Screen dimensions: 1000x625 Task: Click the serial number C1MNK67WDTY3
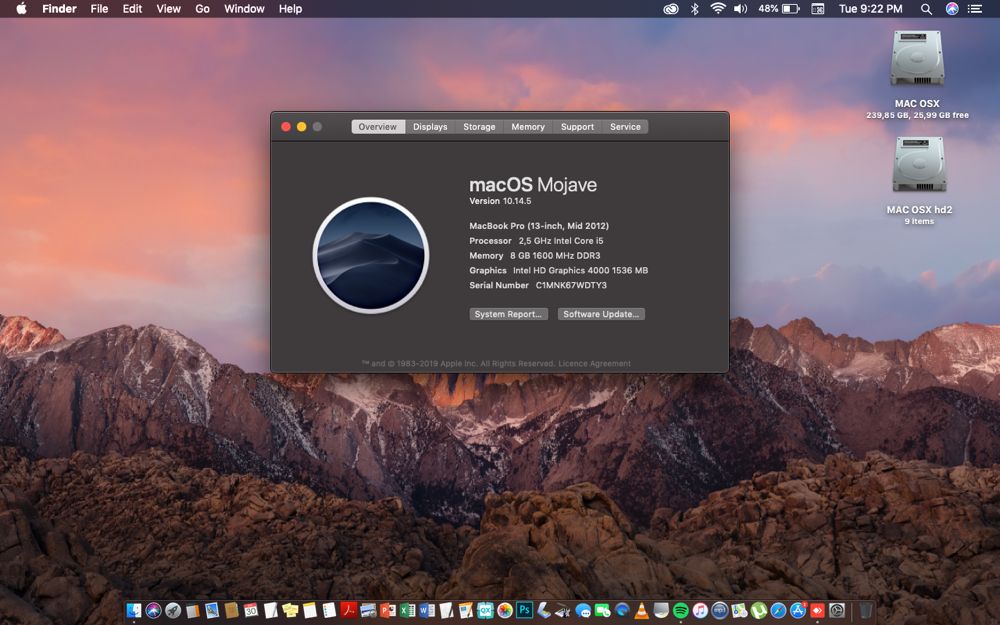[571, 285]
